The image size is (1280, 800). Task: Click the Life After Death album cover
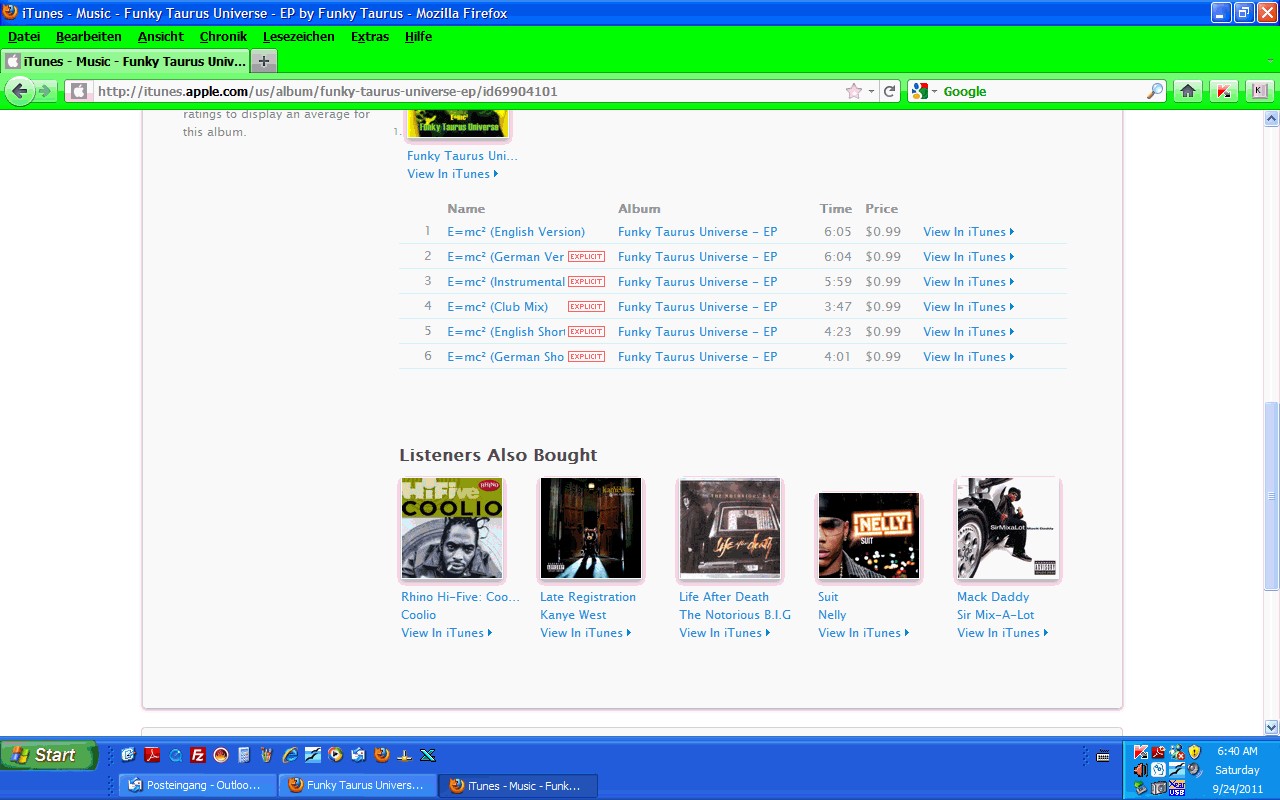click(730, 528)
